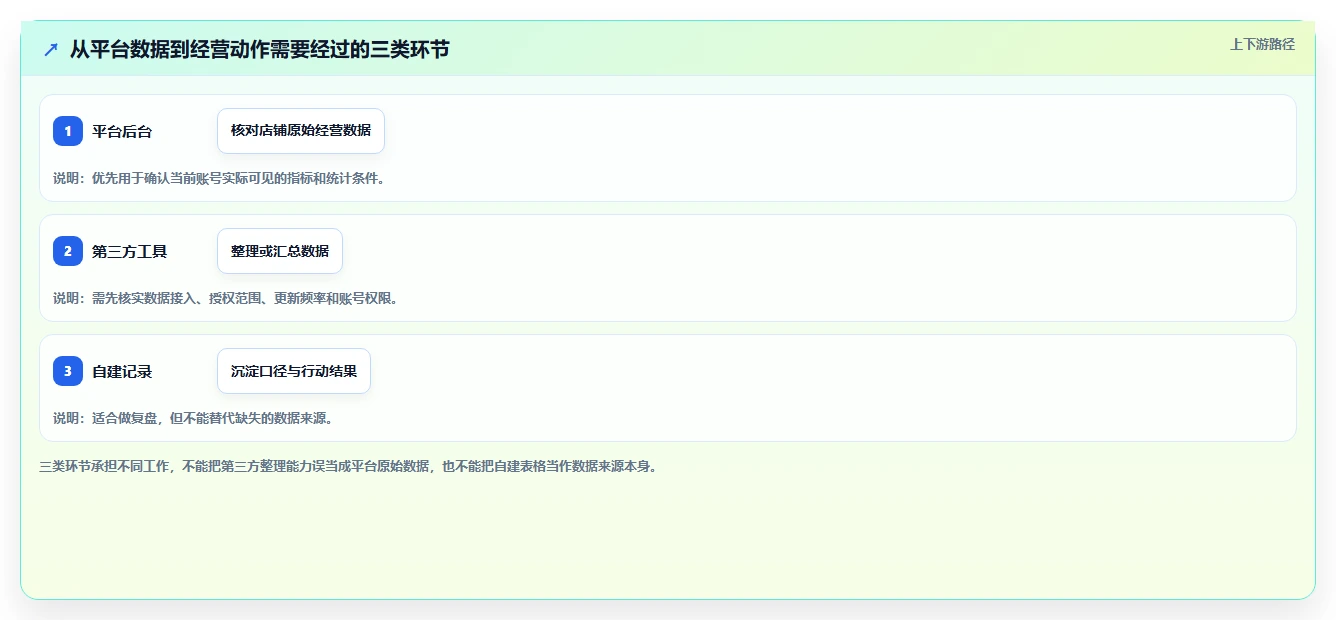Click the 核对店铺原始经营数据 pill
This screenshot has width=1336, height=620.
click(x=301, y=131)
